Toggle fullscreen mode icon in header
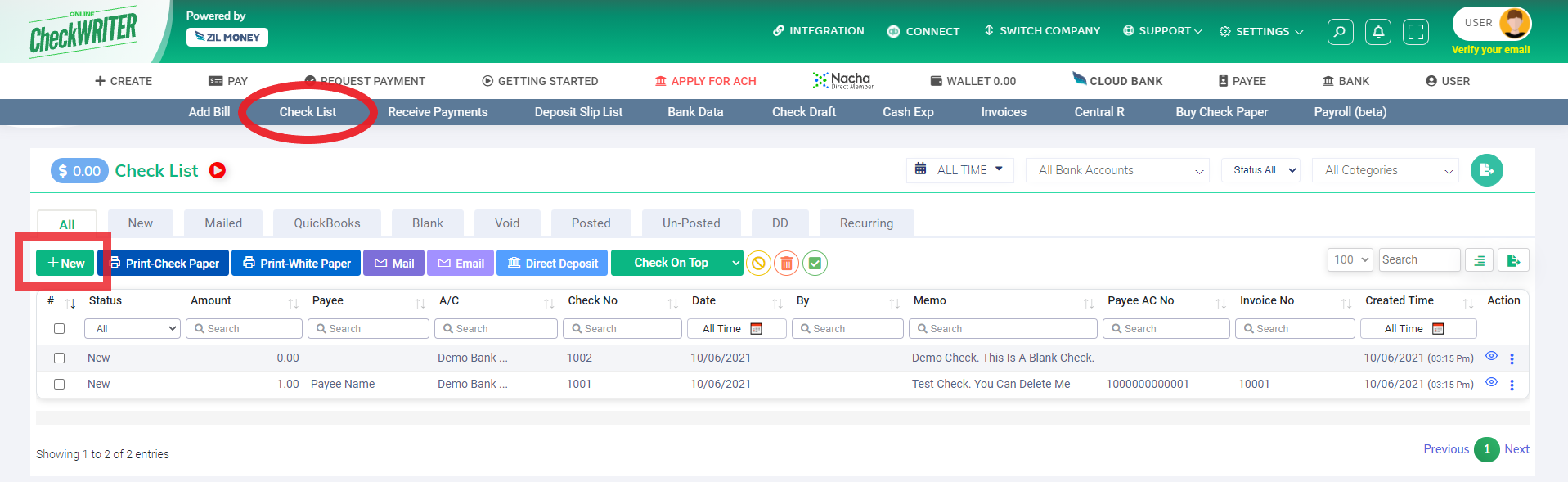The image size is (1568, 482). tap(1416, 32)
